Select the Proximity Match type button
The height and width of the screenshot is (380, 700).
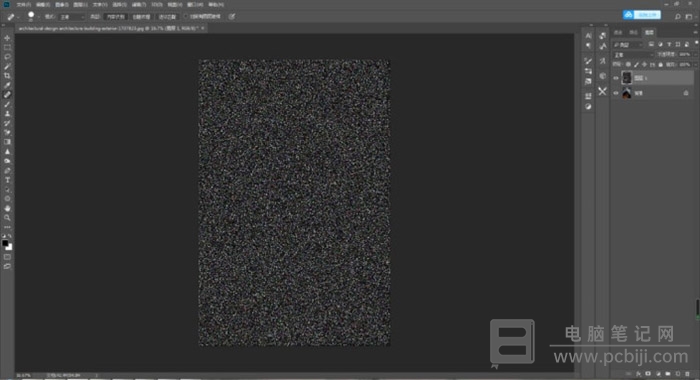[167, 17]
